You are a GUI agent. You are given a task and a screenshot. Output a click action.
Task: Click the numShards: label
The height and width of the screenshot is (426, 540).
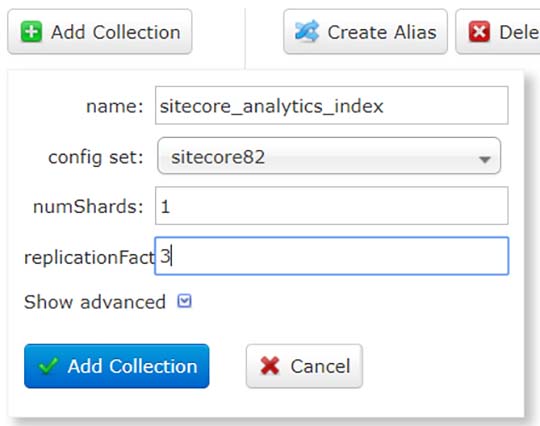tap(88, 207)
